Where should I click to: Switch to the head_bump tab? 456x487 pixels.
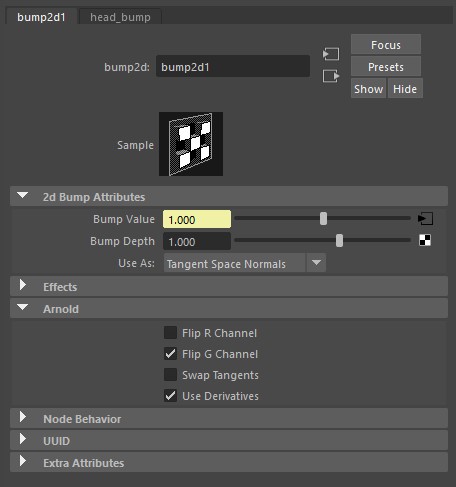pos(120,17)
